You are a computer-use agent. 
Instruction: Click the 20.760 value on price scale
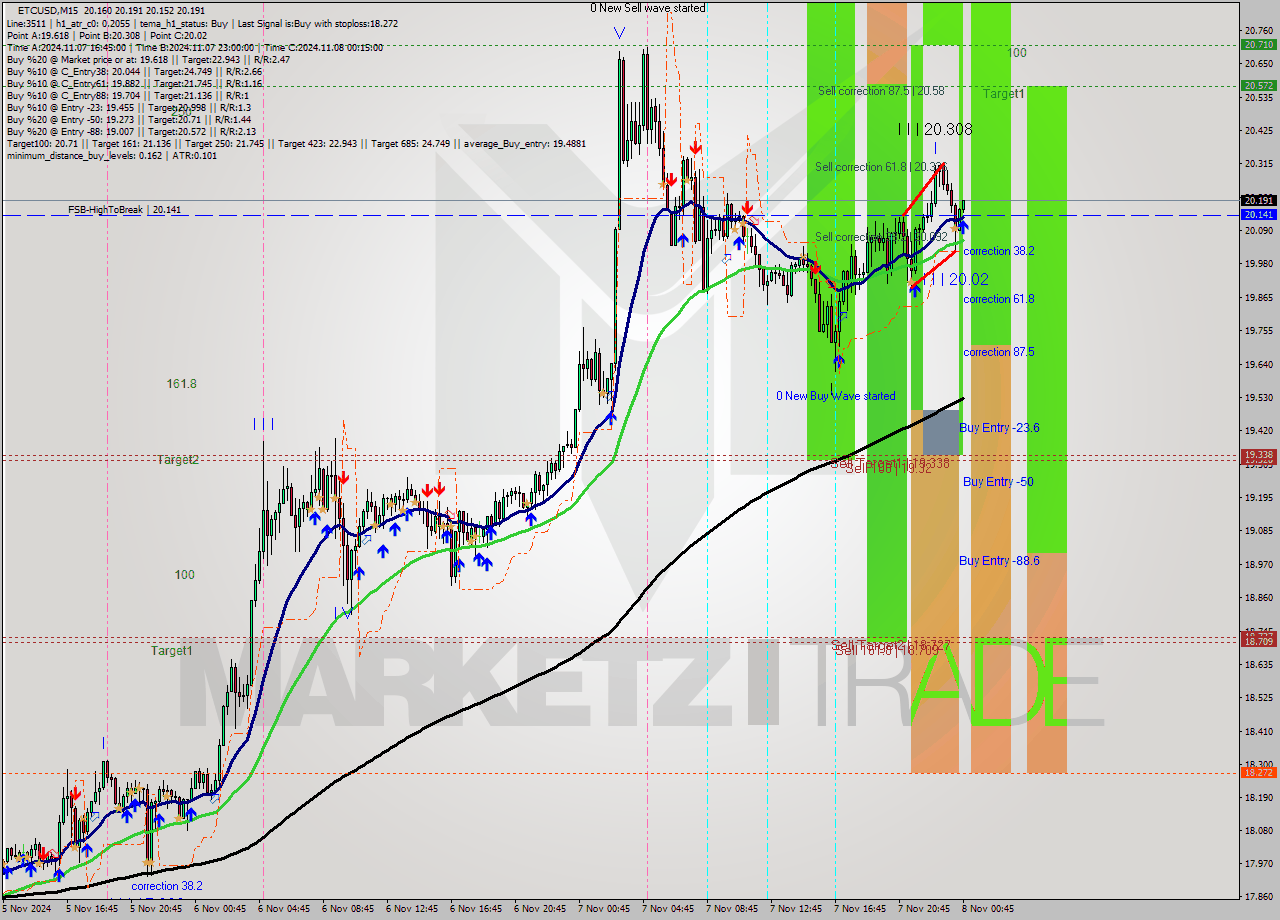tap(1258, 30)
